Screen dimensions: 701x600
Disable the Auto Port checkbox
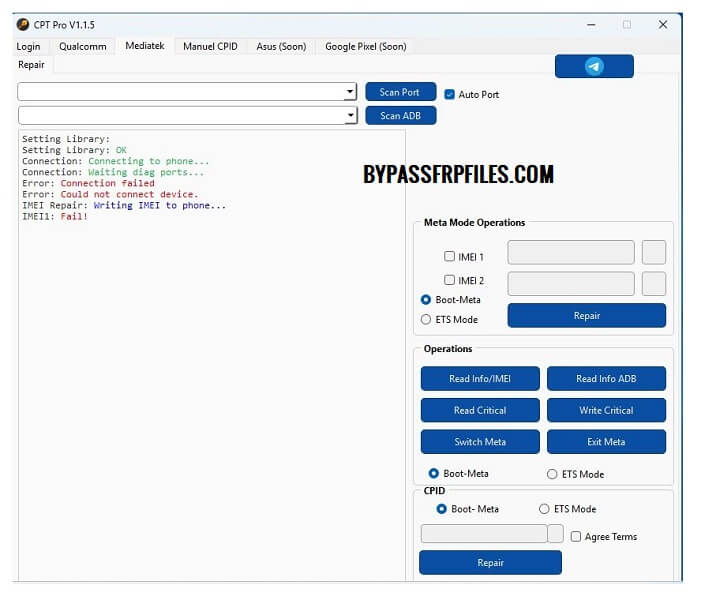coord(449,94)
